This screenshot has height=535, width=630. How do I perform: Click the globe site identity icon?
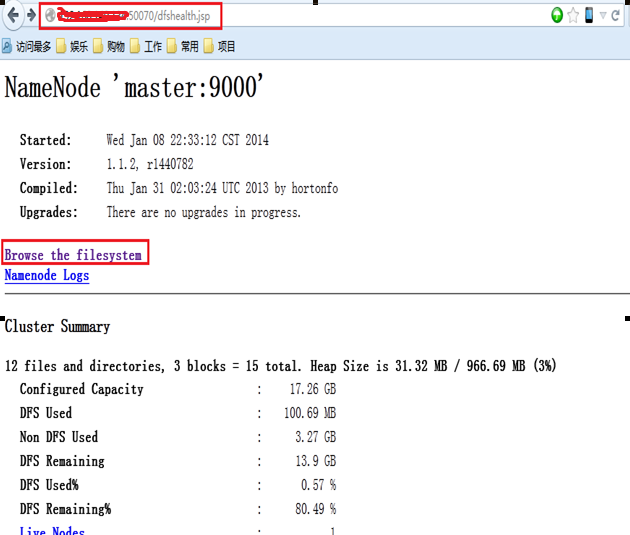tap(49, 15)
